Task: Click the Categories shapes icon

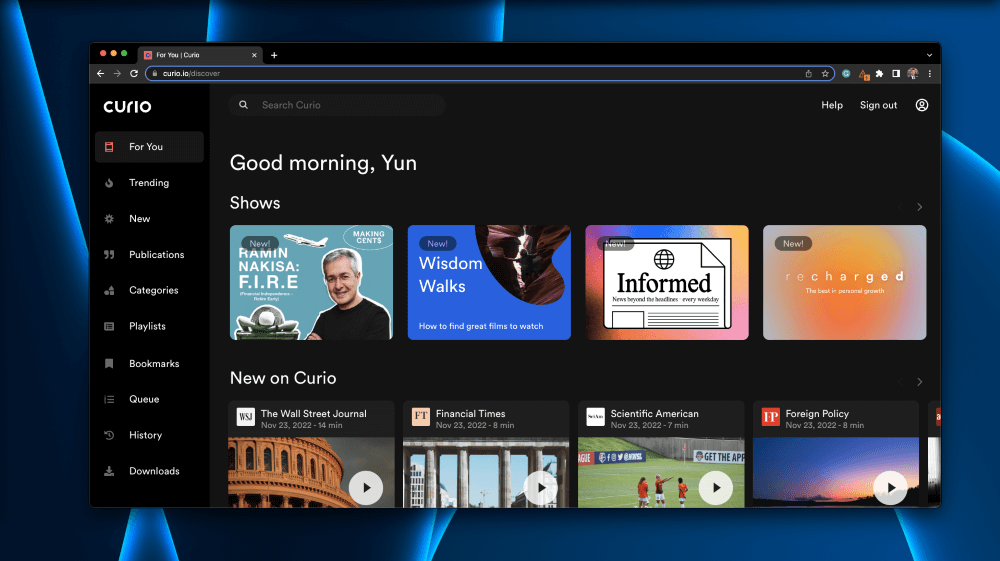Action: coord(109,290)
